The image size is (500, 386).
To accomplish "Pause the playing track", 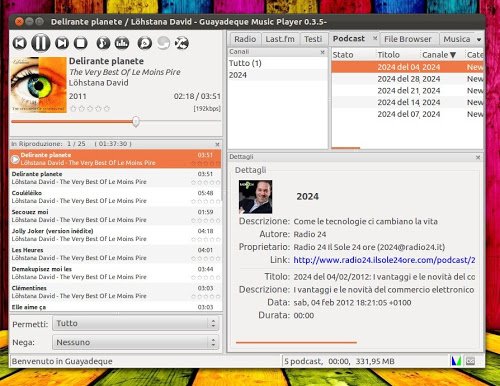I will tap(41, 43).
